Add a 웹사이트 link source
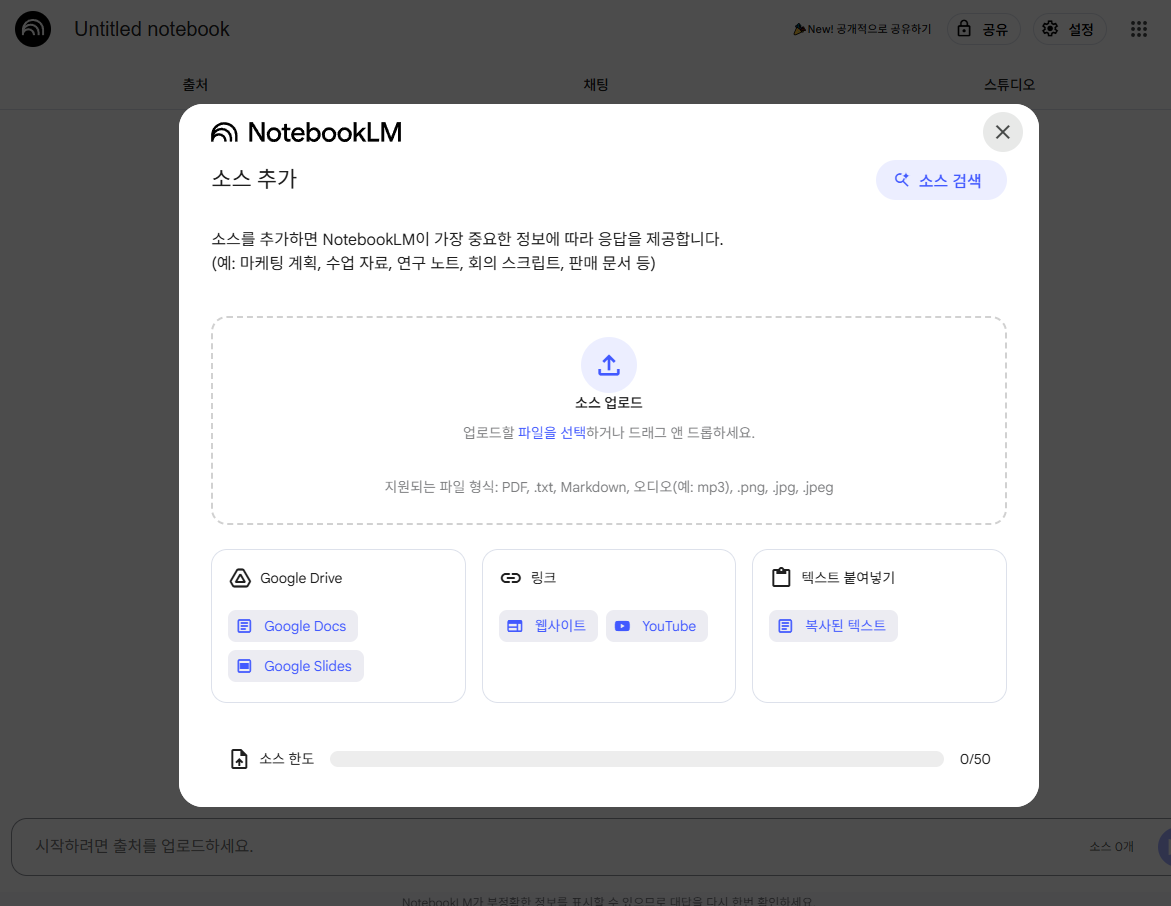 548,626
